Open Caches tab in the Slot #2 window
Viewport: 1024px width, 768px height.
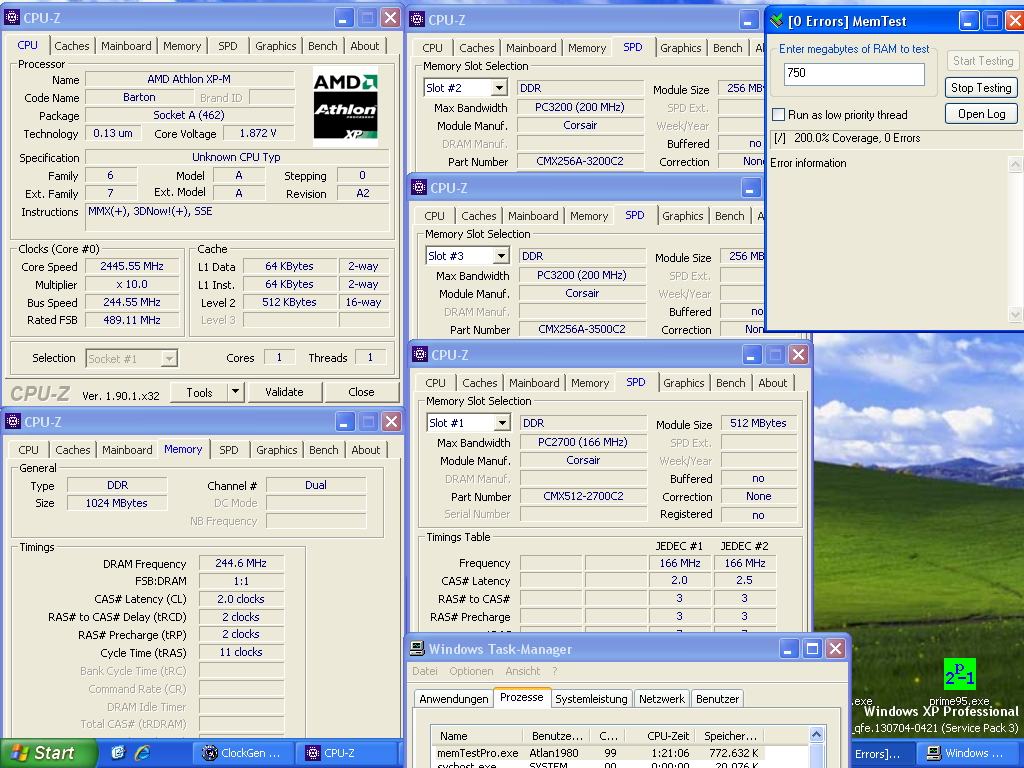[477, 48]
